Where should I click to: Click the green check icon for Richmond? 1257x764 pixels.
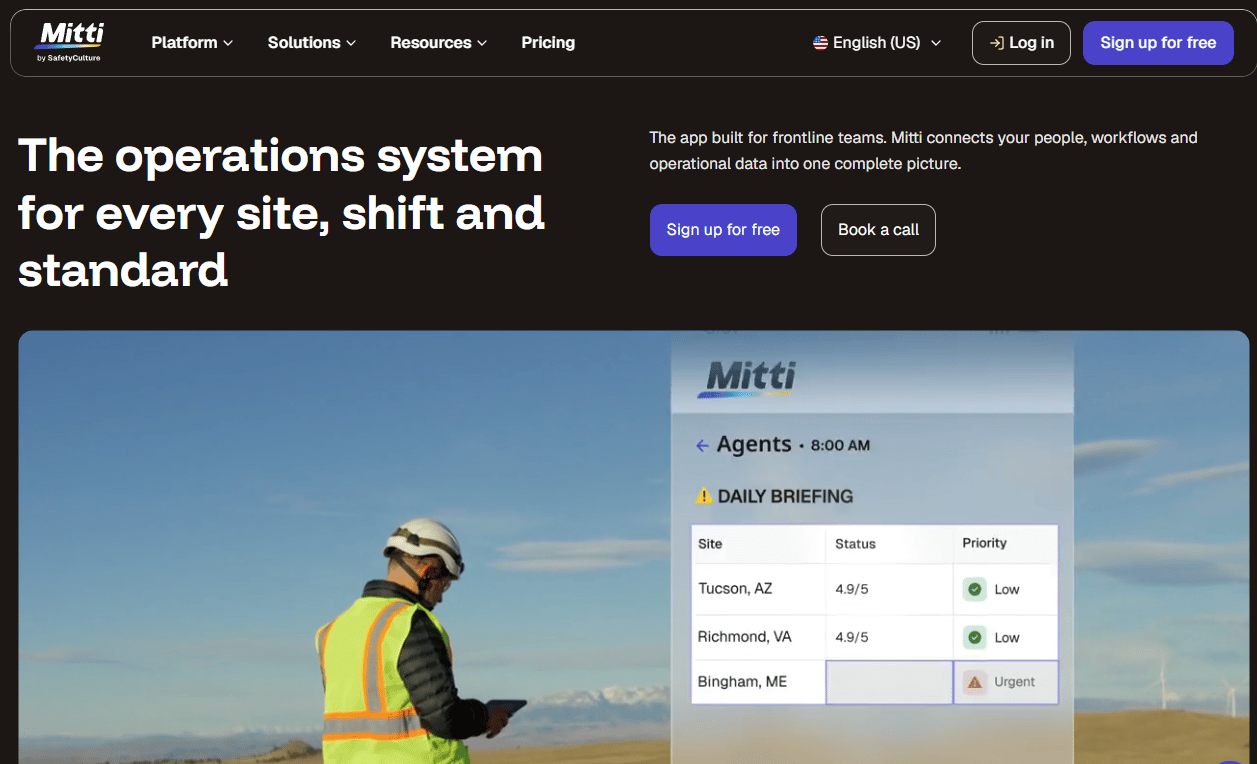(975, 637)
